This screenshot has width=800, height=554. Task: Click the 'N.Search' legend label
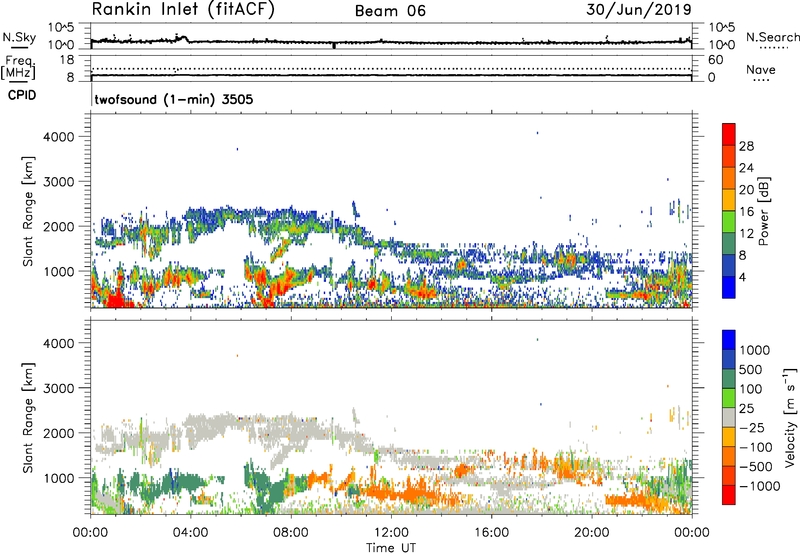click(772, 37)
